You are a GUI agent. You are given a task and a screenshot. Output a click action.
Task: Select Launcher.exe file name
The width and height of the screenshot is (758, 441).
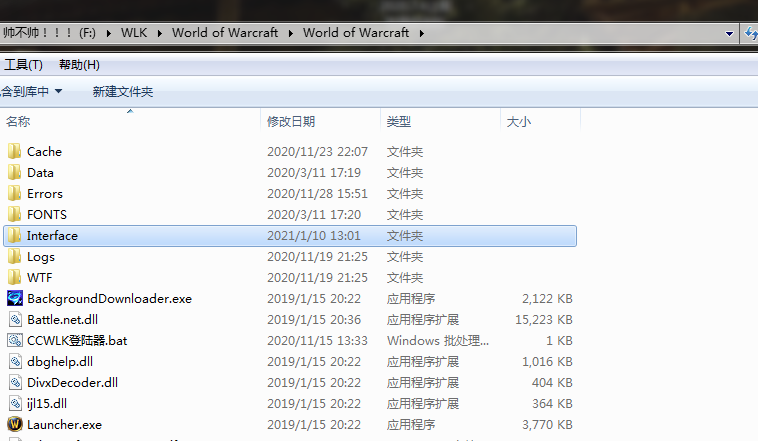[64, 425]
